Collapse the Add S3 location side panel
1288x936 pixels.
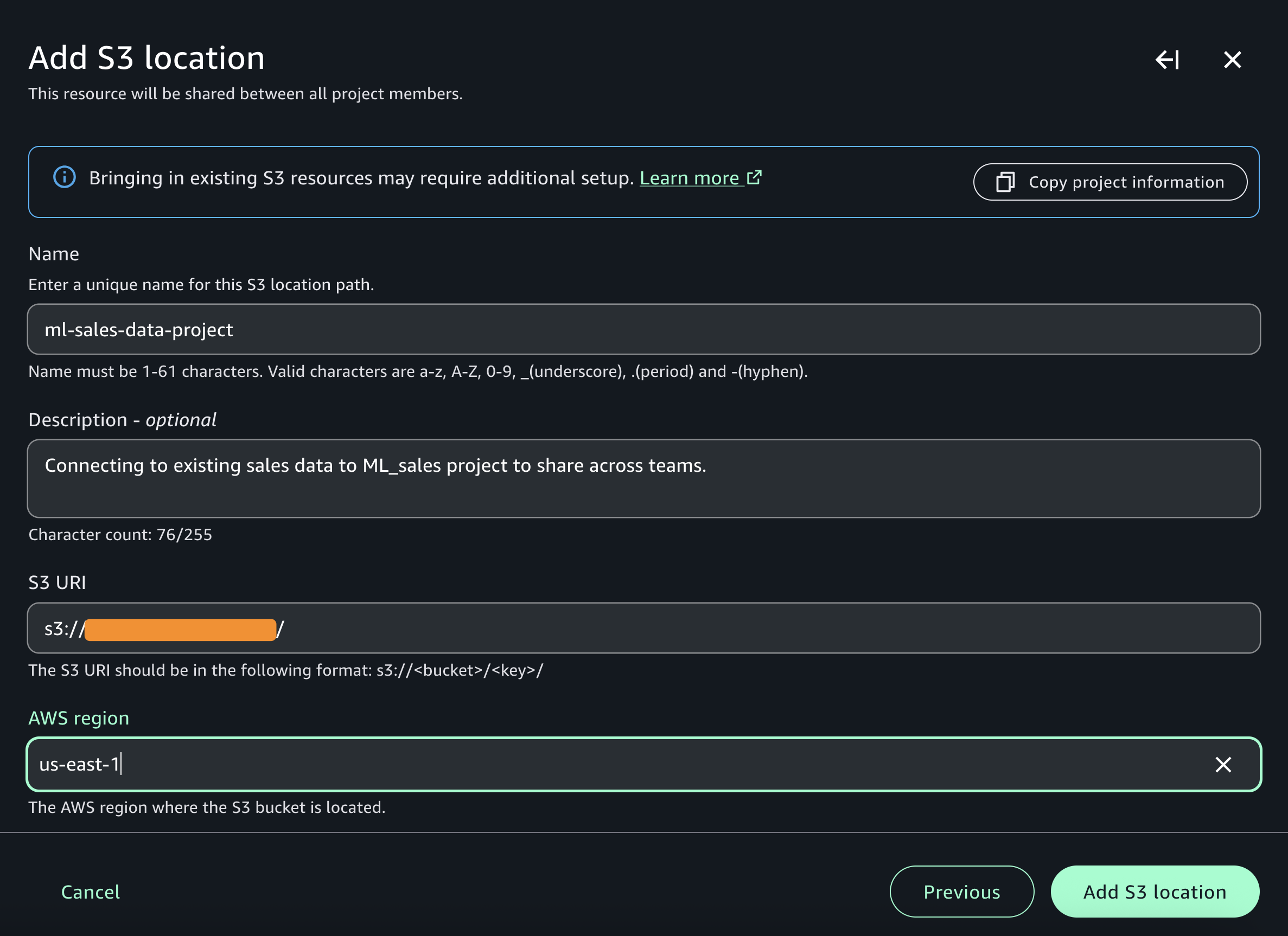click(x=1167, y=60)
